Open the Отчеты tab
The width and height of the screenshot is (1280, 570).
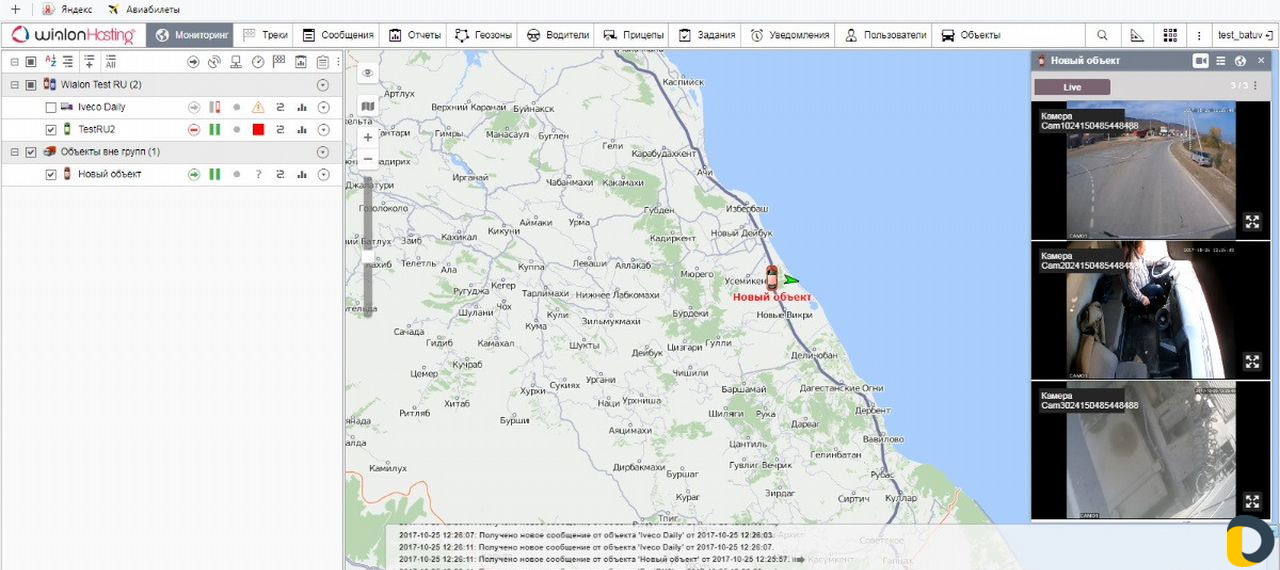pos(414,35)
